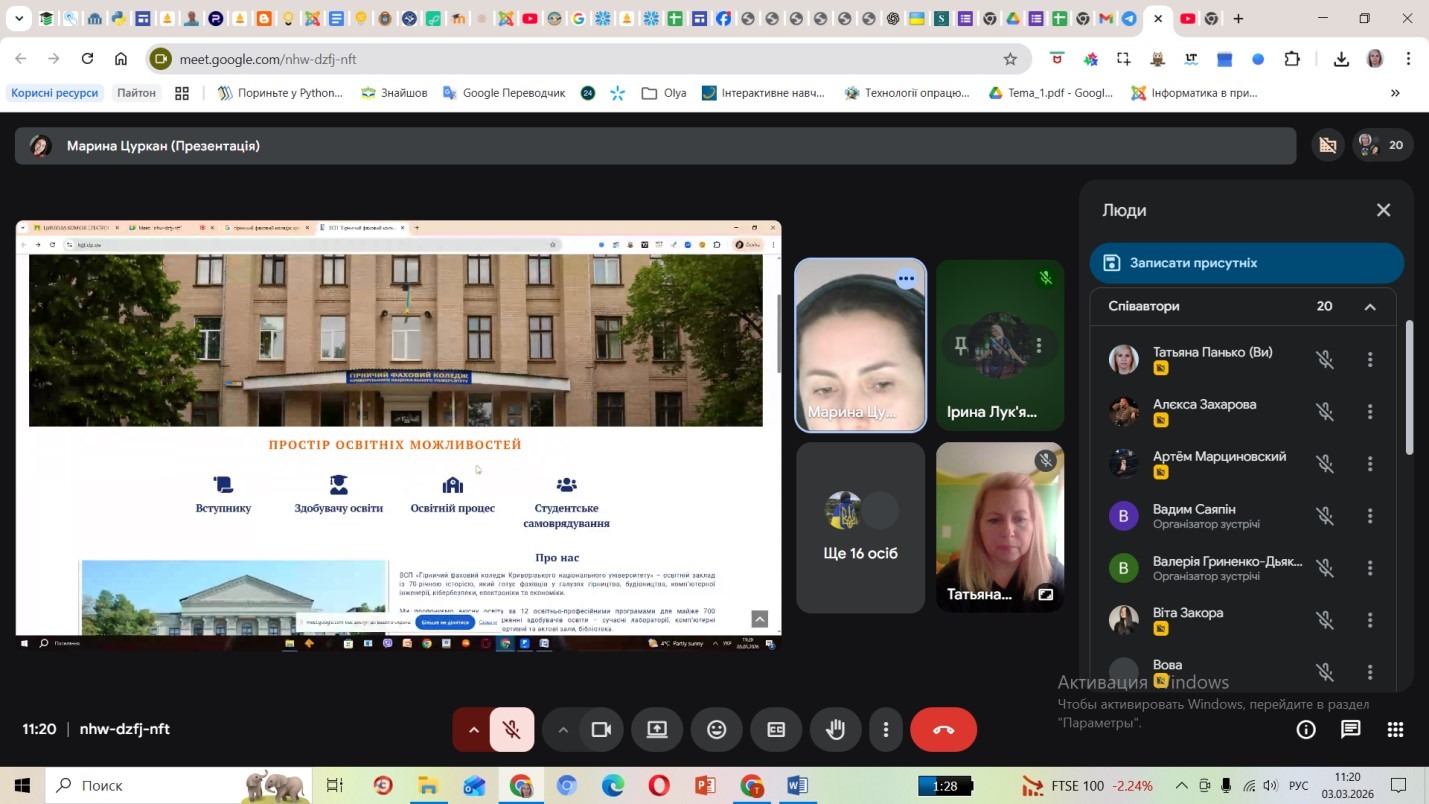The height and width of the screenshot is (804, 1429).
Task: Open more options for Віта Закора
Action: point(1370,620)
